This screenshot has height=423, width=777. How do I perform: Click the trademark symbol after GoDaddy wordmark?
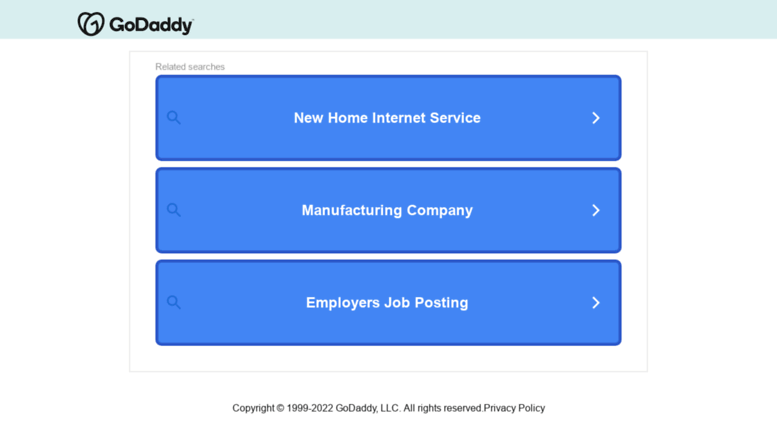[x=193, y=20]
